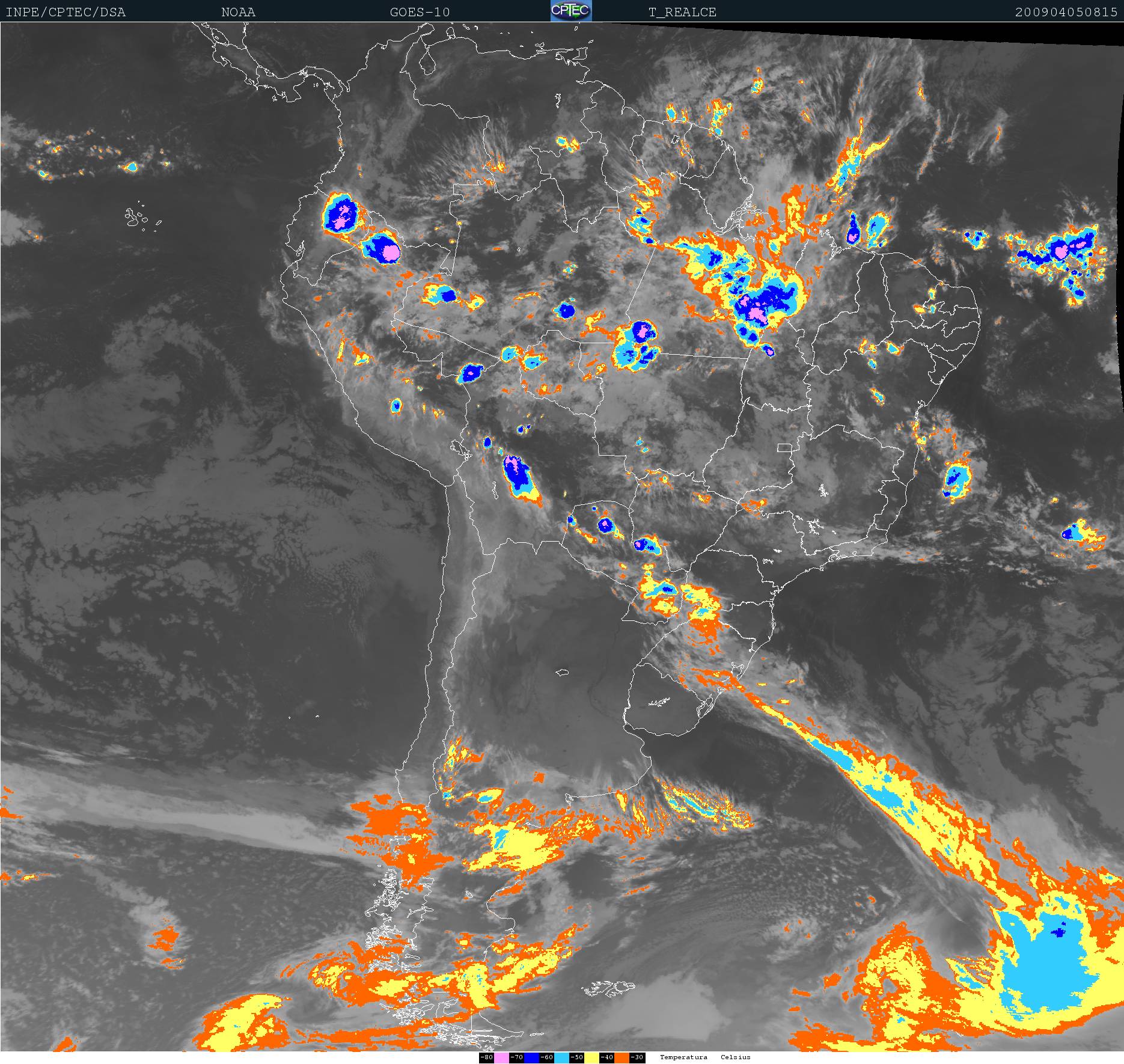Click the CPTEC logo in the header
Screen dimensions: 1124x1064
pyautogui.click(x=570, y=11)
